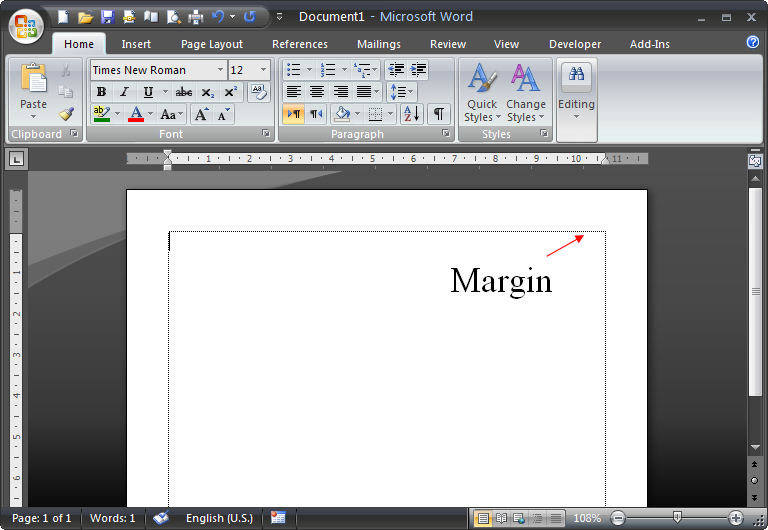Open Word Help question mark
Image resolution: width=768 pixels, height=530 pixels.
click(x=752, y=42)
